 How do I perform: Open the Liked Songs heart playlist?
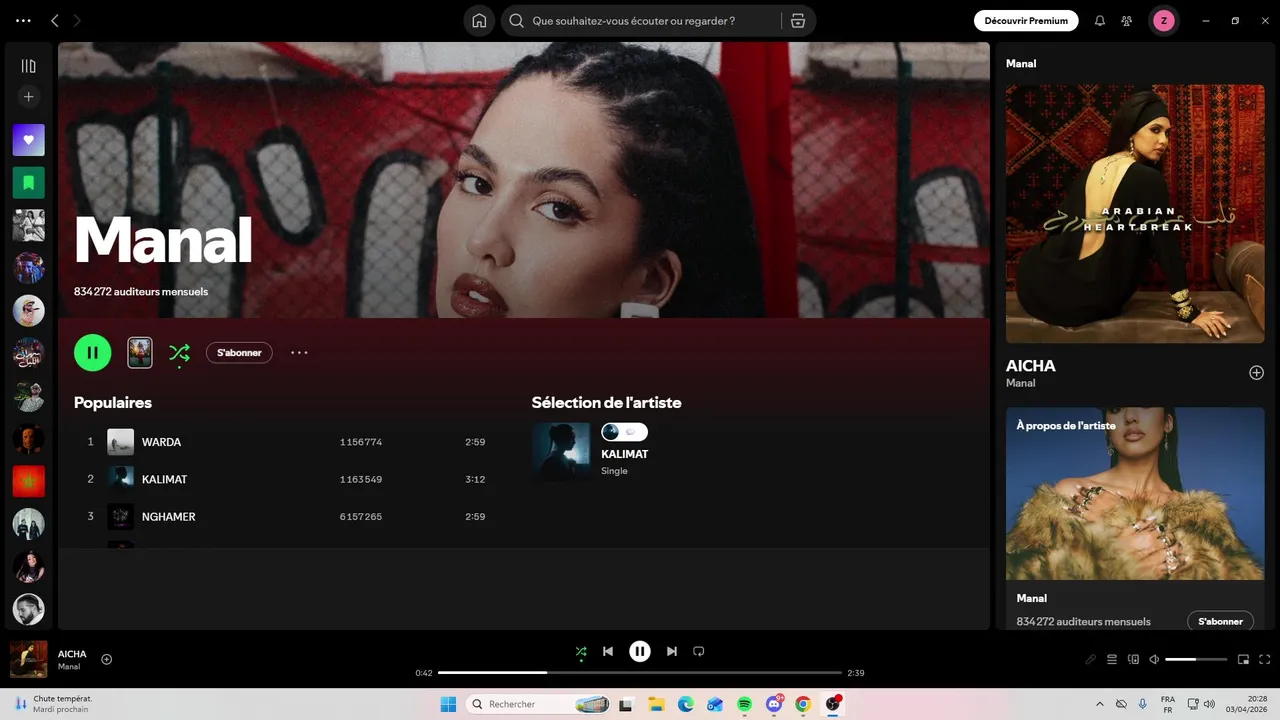28,140
